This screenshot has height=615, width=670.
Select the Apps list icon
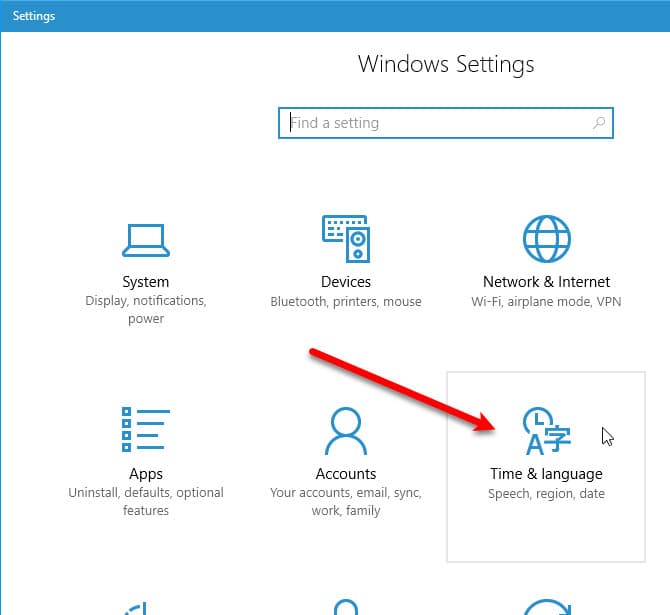146,431
